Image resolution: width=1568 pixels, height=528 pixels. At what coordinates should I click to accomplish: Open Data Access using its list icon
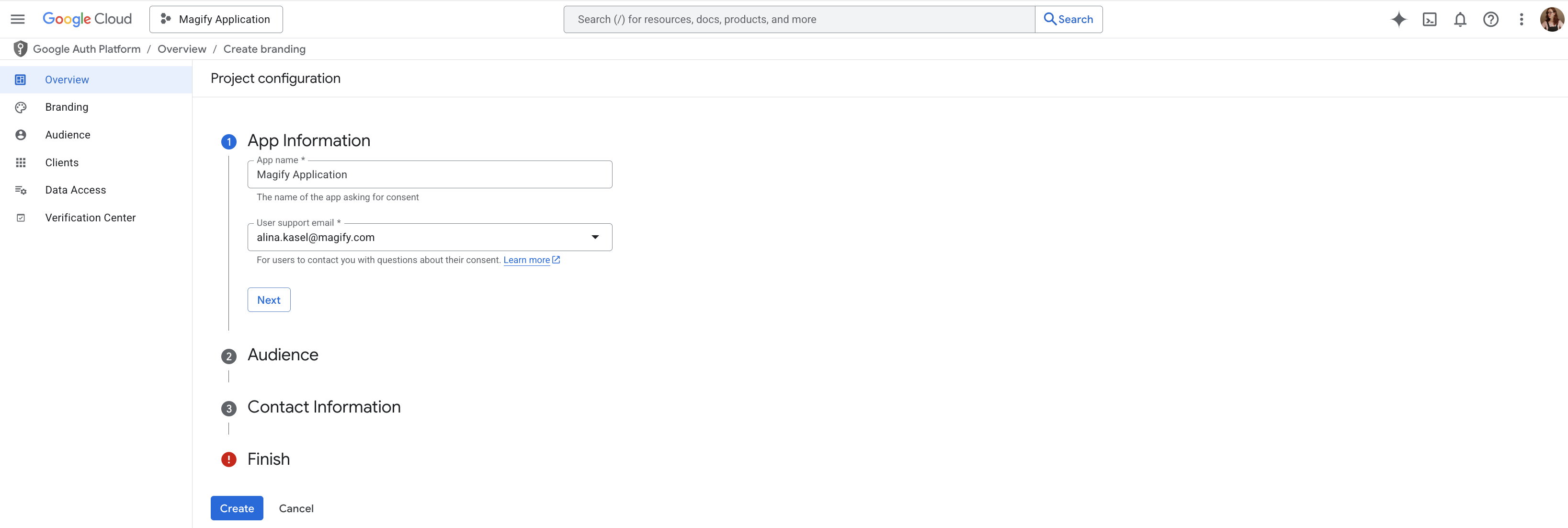21,189
